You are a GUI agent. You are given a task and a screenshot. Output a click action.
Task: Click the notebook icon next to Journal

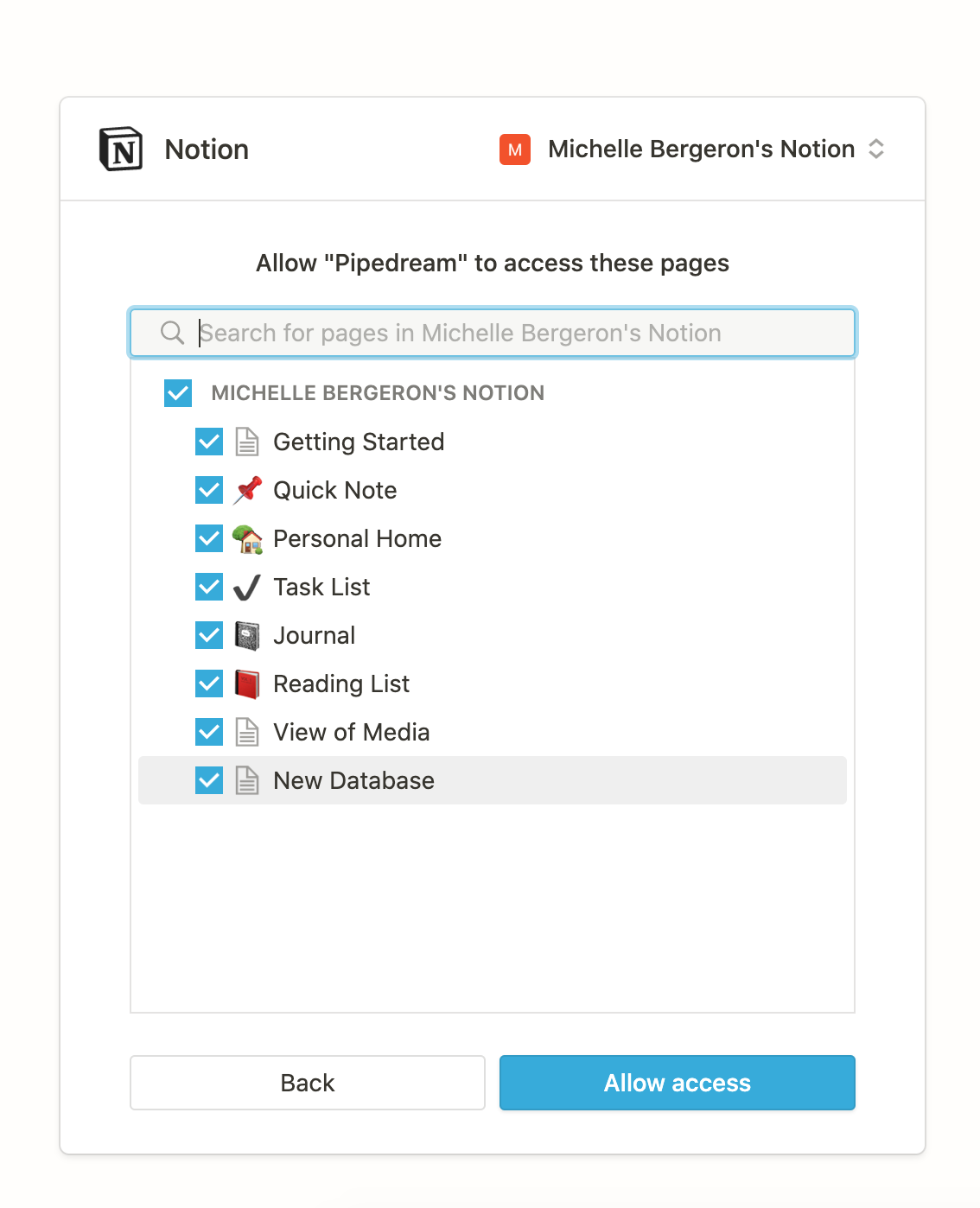246,635
